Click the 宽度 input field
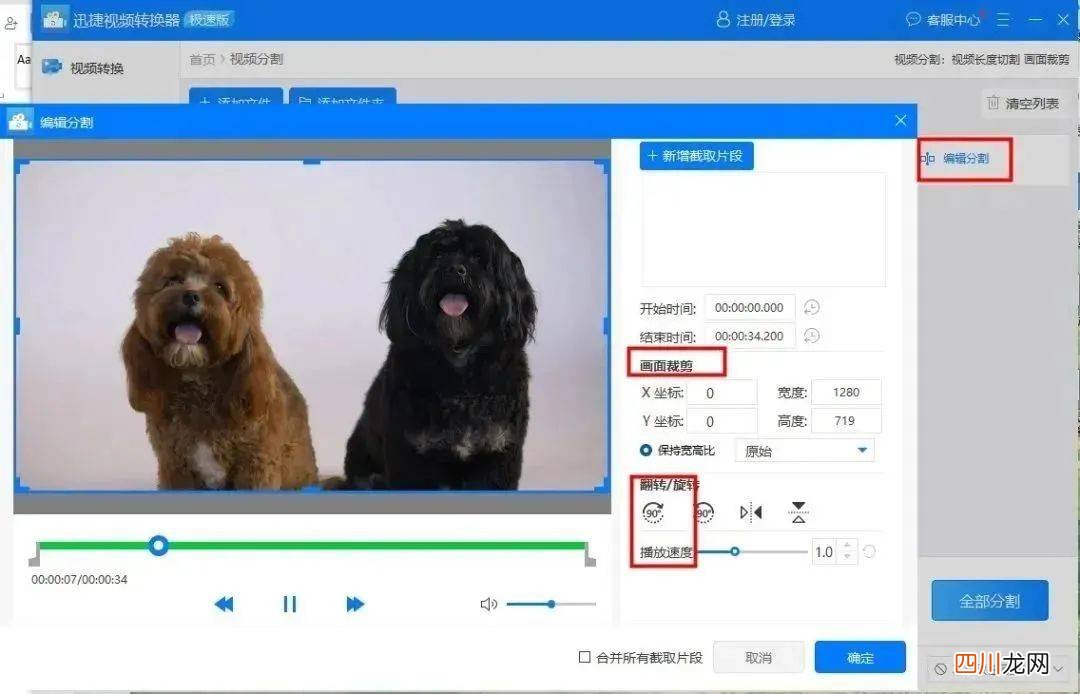 (x=847, y=392)
